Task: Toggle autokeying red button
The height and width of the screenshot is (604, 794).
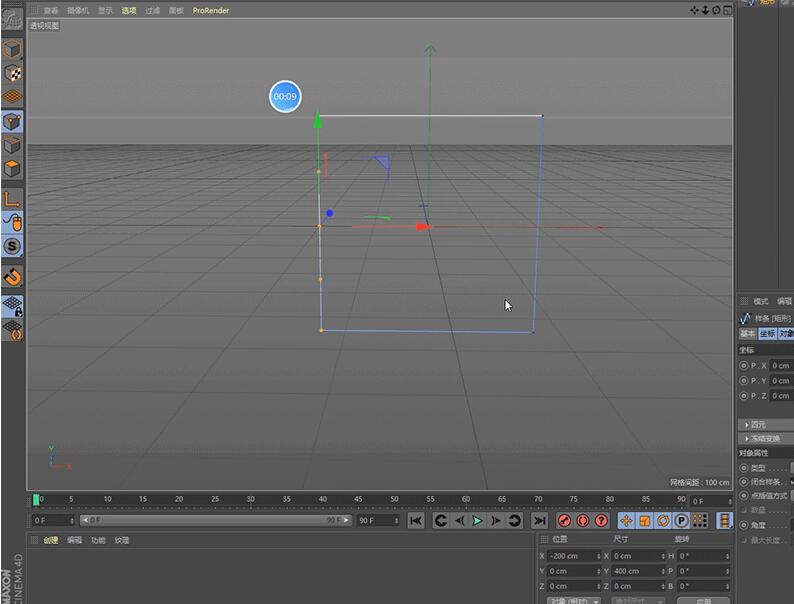Action: pyautogui.click(x=583, y=520)
